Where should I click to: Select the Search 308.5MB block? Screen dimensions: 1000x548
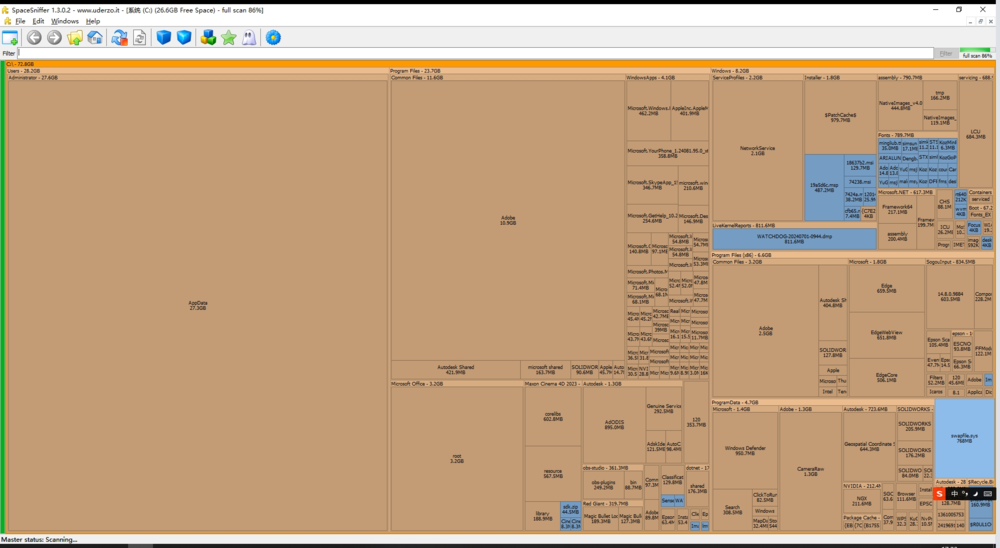[732, 510]
